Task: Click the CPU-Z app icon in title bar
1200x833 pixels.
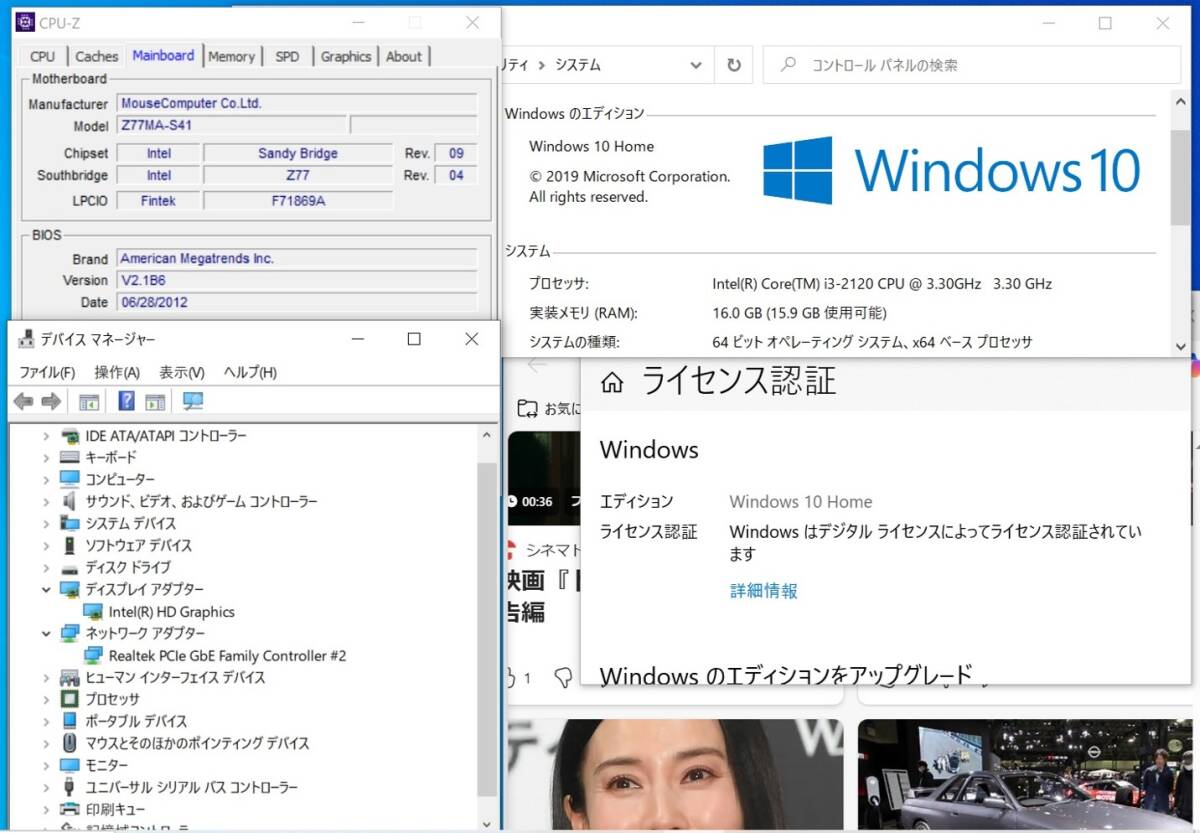Action: (x=25, y=23)
